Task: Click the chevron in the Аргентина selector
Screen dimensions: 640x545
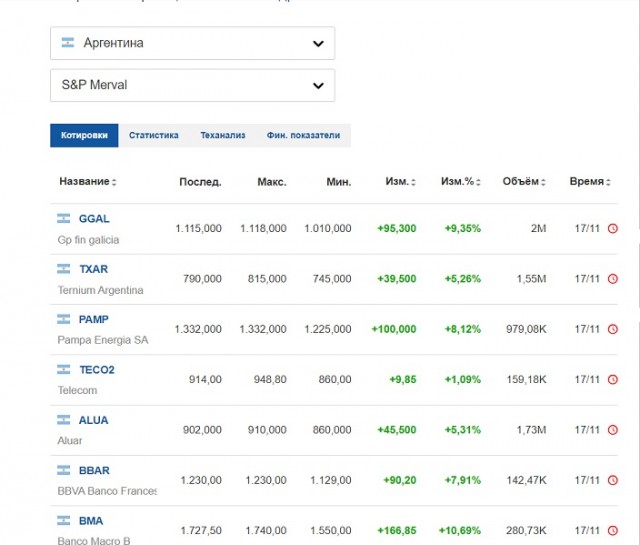Action: (x=318, y=43)
